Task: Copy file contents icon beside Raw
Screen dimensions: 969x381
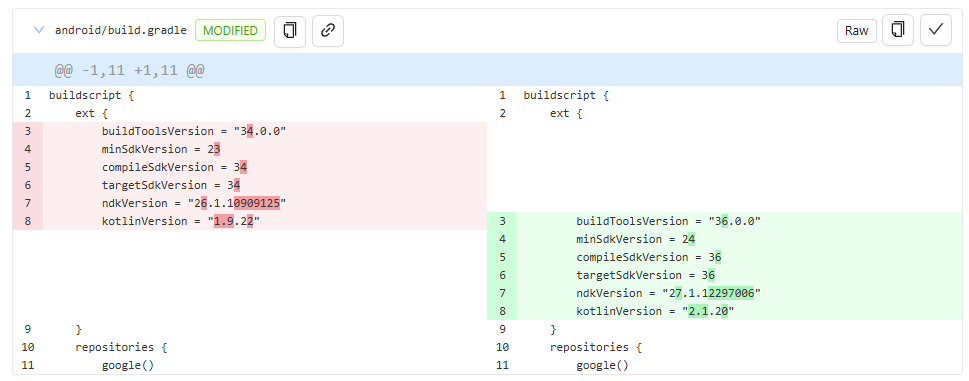Action: [898, 30]
